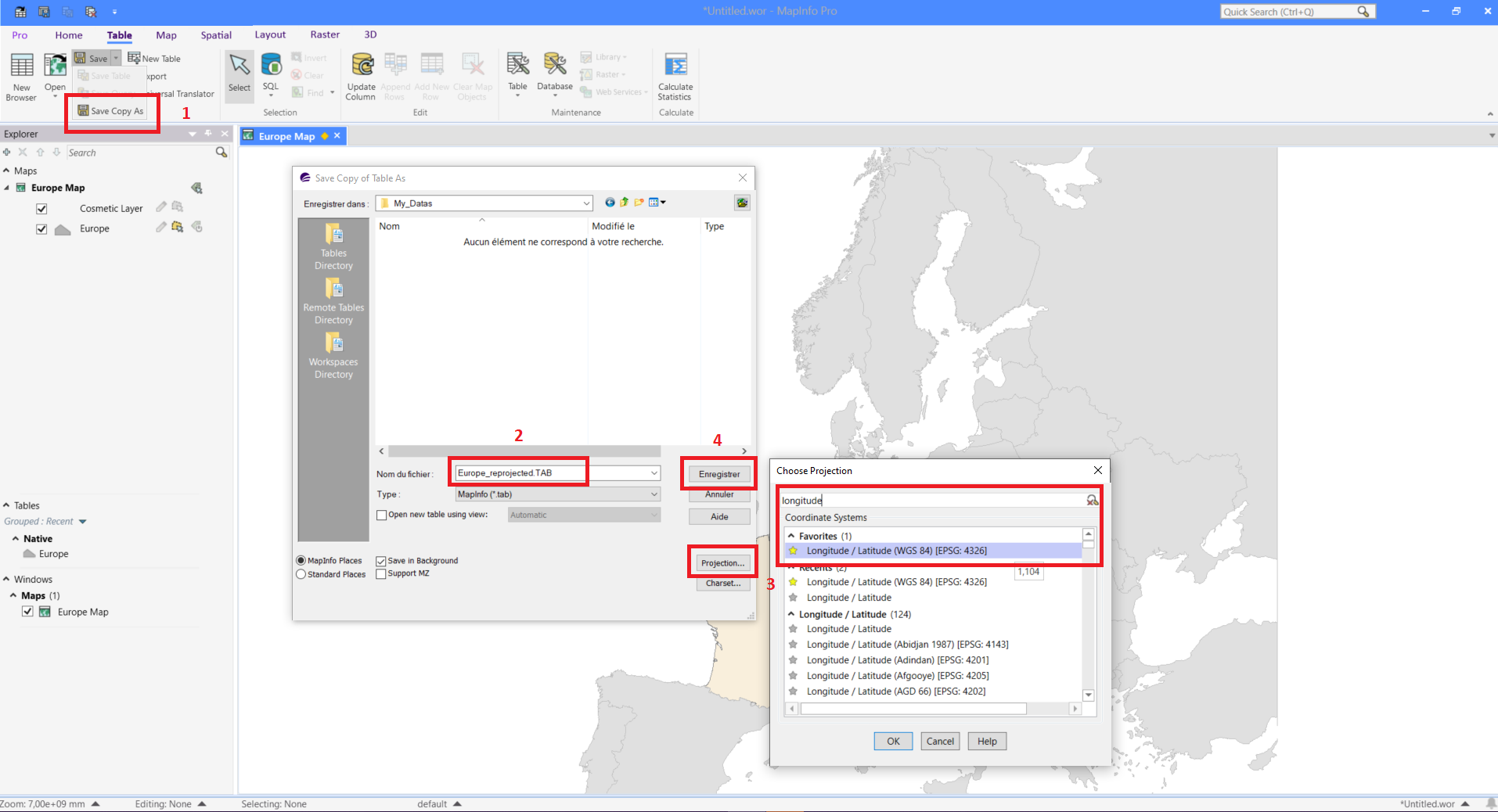Image resolution: width=1498 pixels, height=812 pixels.
Task: Collapse the Favorites group in projections
Action: click(x=791, y=536)
